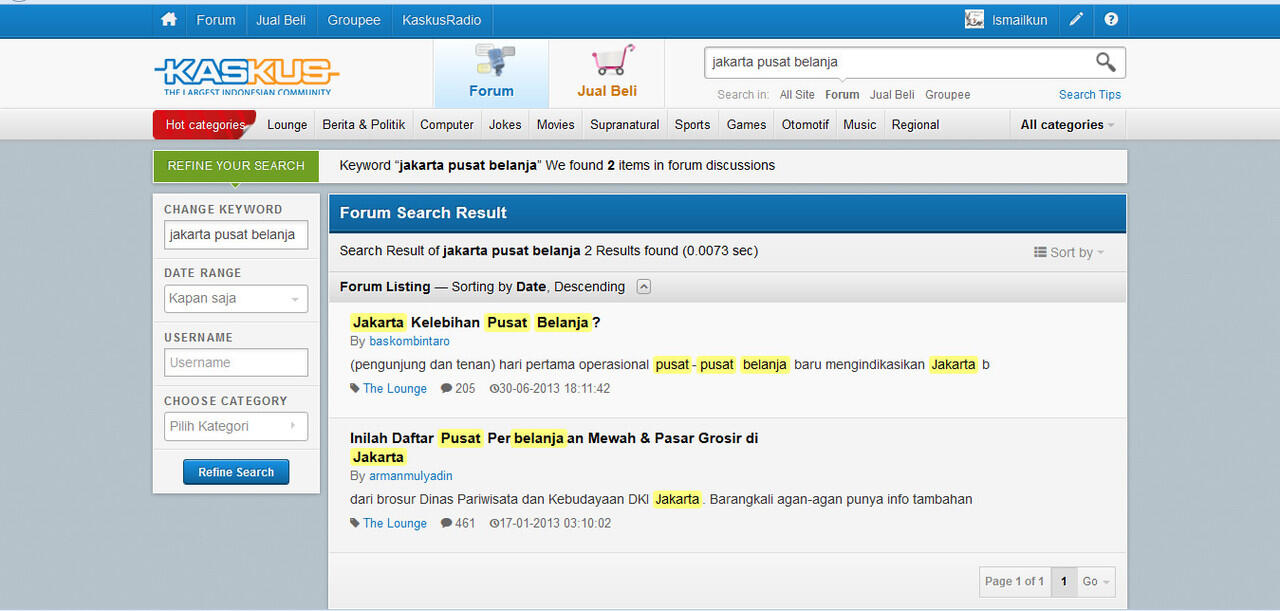
Task: Open the Computer category
Action: 447,125
